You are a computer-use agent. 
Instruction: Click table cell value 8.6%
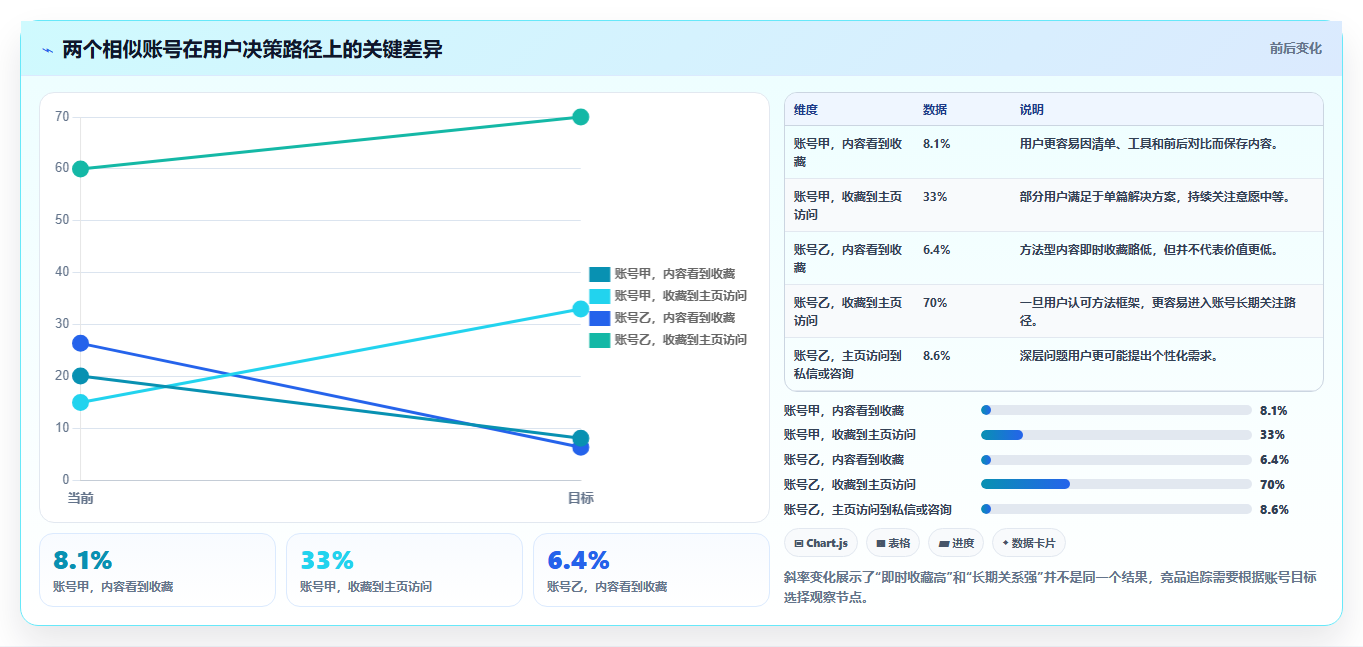click(x=937, y=355)
